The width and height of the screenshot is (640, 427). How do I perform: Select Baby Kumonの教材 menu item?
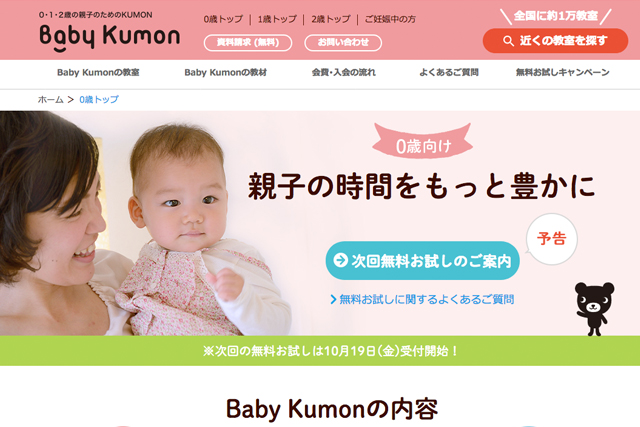pyautogui.click(x=225, y=73)
